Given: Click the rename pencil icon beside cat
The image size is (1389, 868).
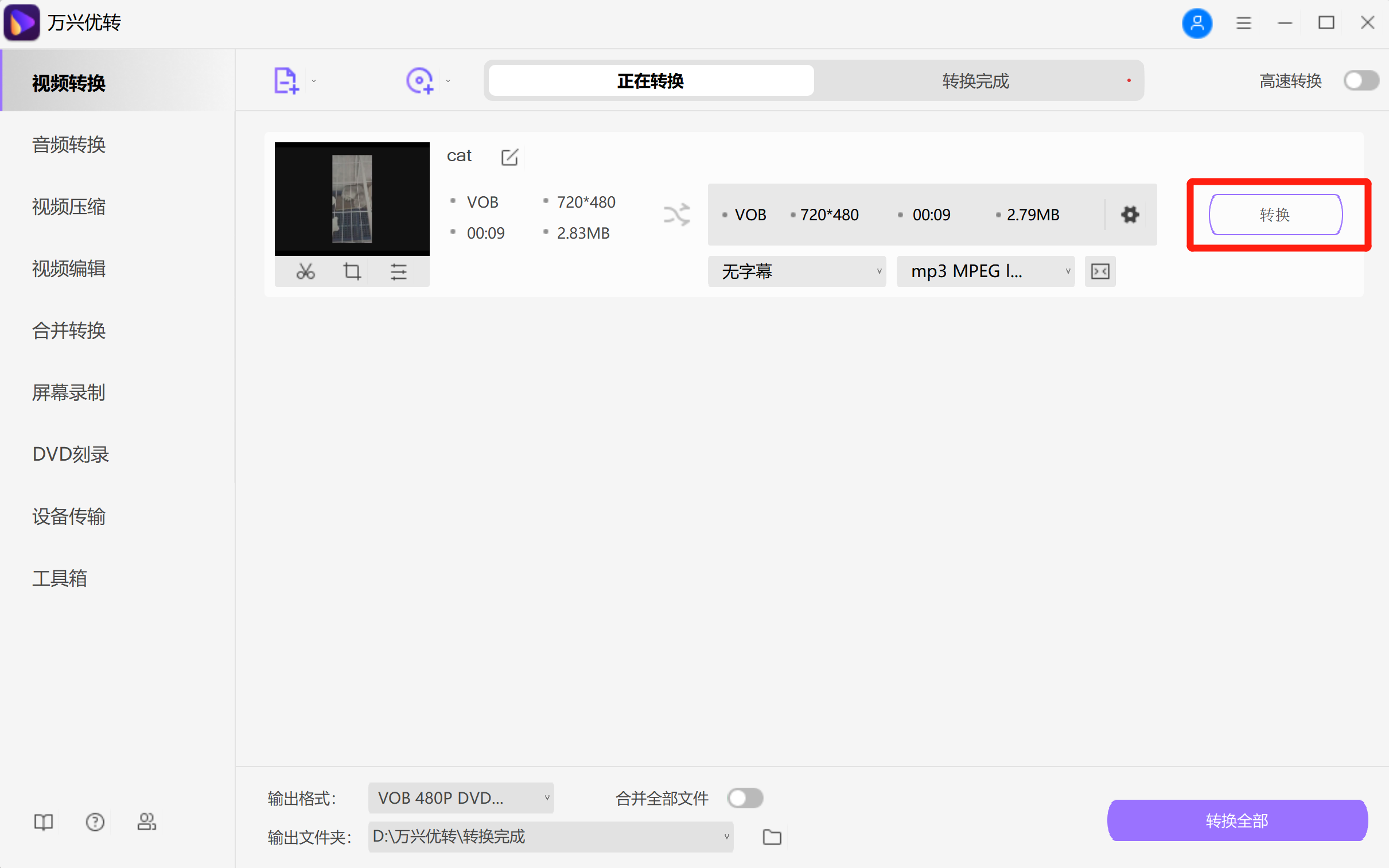Looking at the screenshot, I should pos(509,157).
